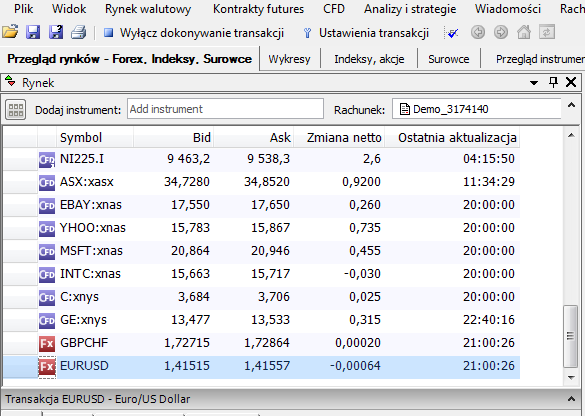Click CFD icon of EBAY:xnas row
This screenshot has height=416, width=585.
47,206
